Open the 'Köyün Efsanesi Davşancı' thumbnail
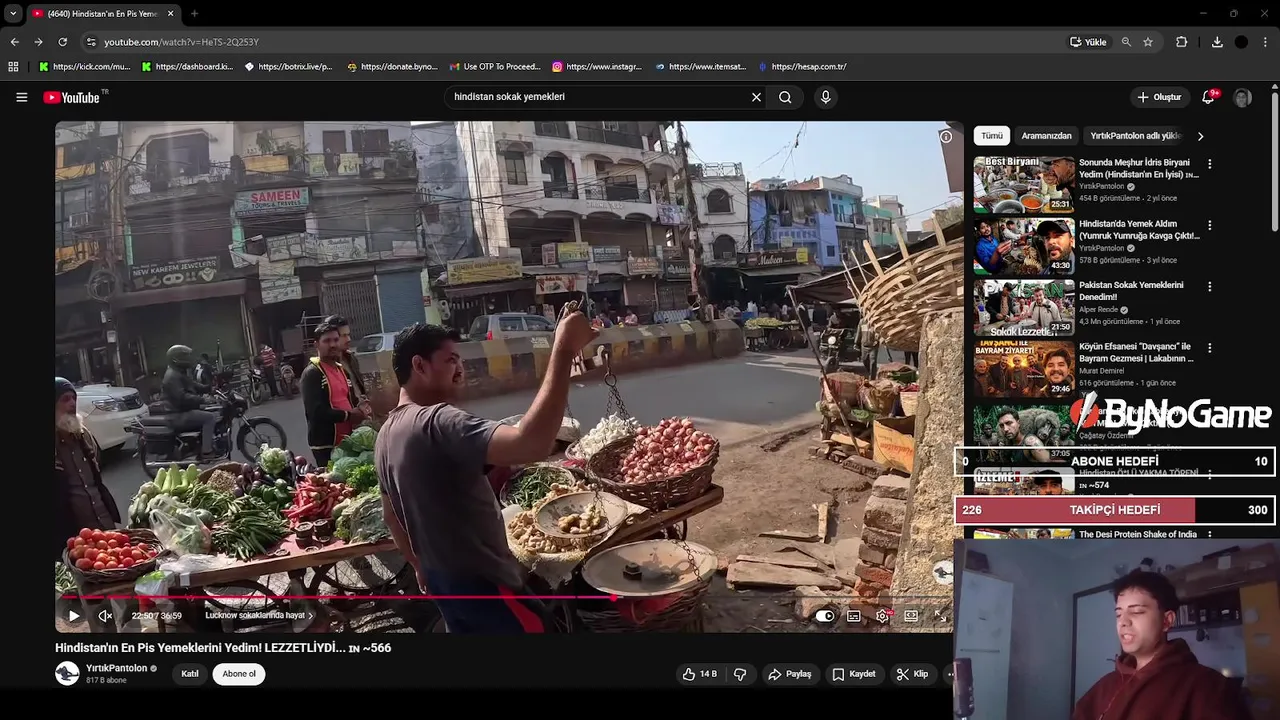1280x720 pixels. pos(1024,369)
